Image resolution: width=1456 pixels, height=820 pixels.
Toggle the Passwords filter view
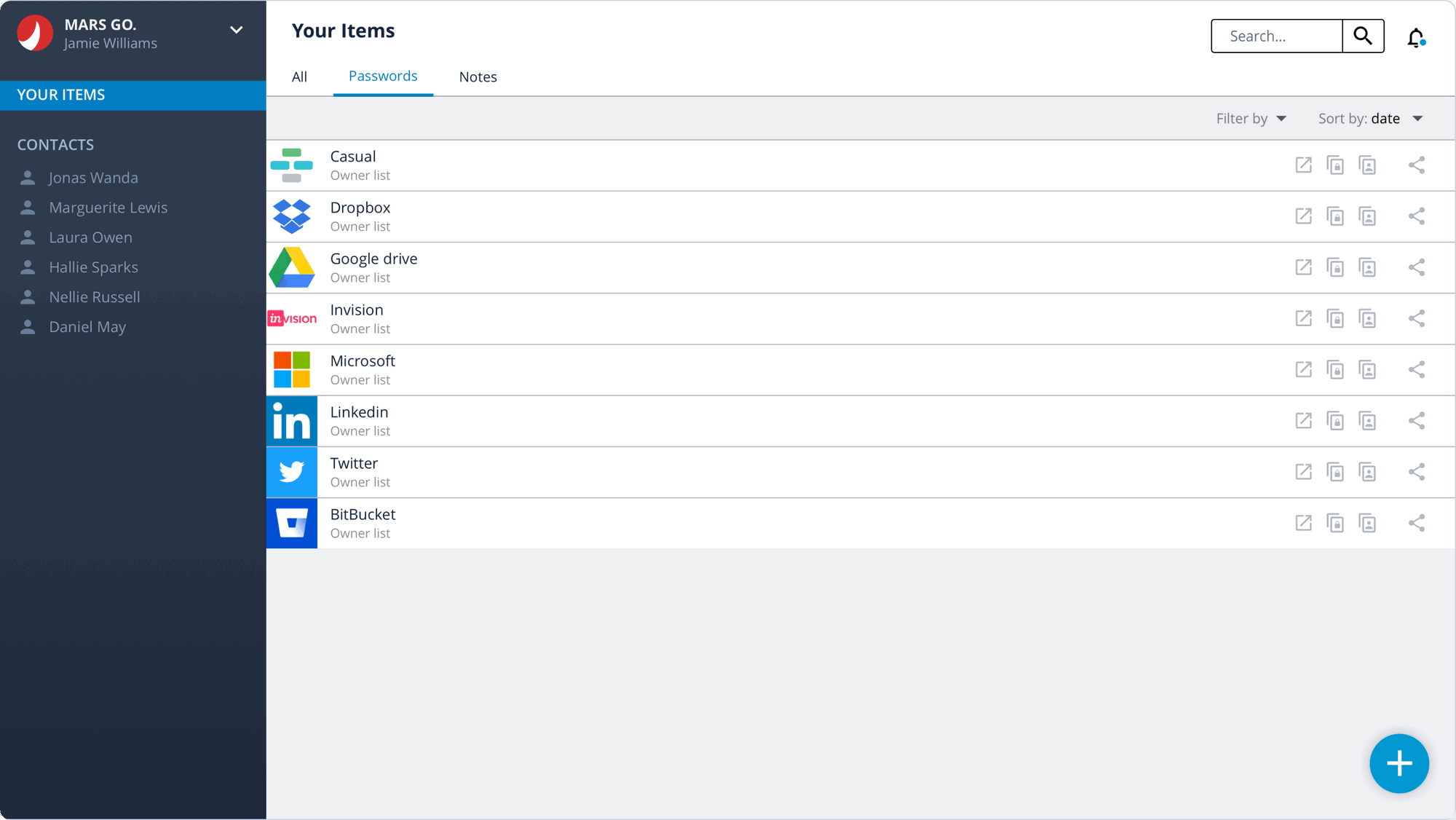(x=383, y=76)
